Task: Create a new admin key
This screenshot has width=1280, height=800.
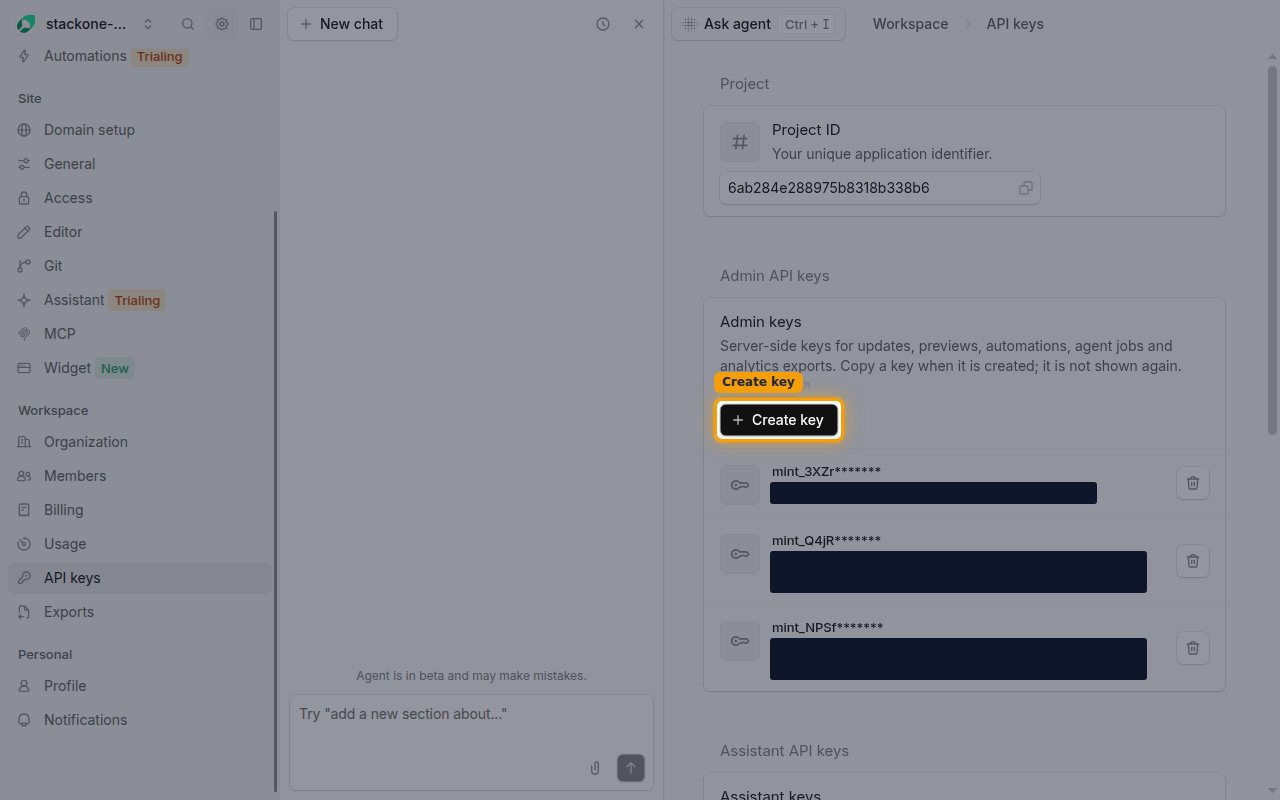Action: pos(779,420)
